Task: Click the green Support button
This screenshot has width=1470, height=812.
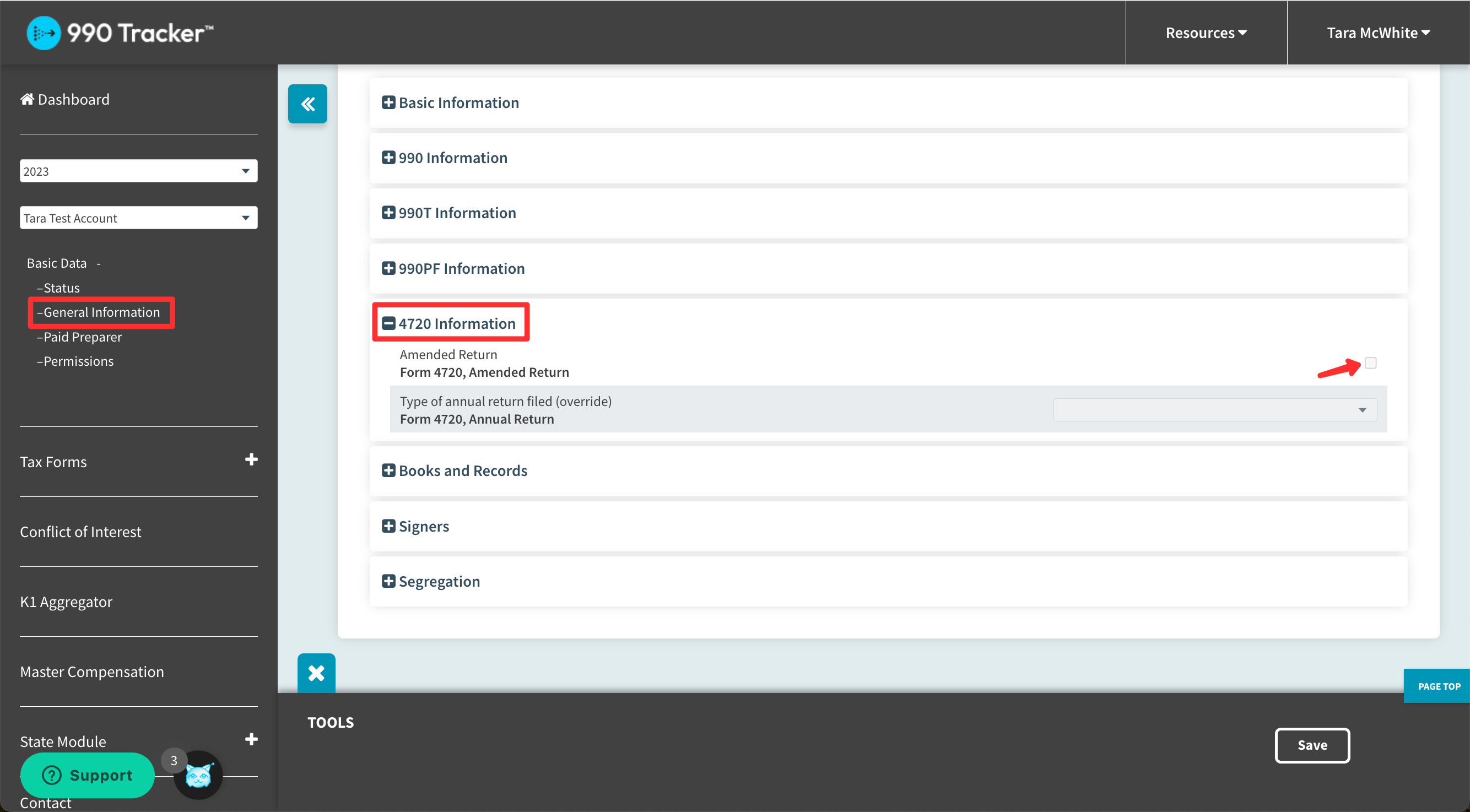Action: pos(87,775)
